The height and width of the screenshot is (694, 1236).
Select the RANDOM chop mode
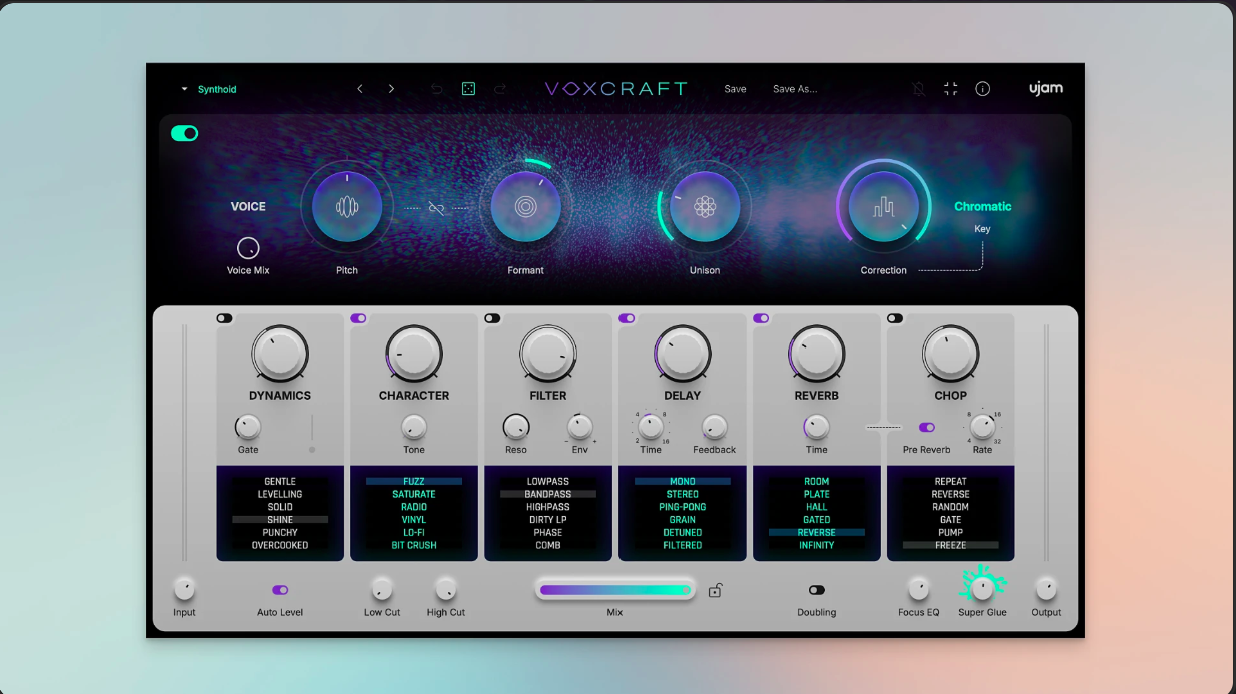click(x=951, y=507)
